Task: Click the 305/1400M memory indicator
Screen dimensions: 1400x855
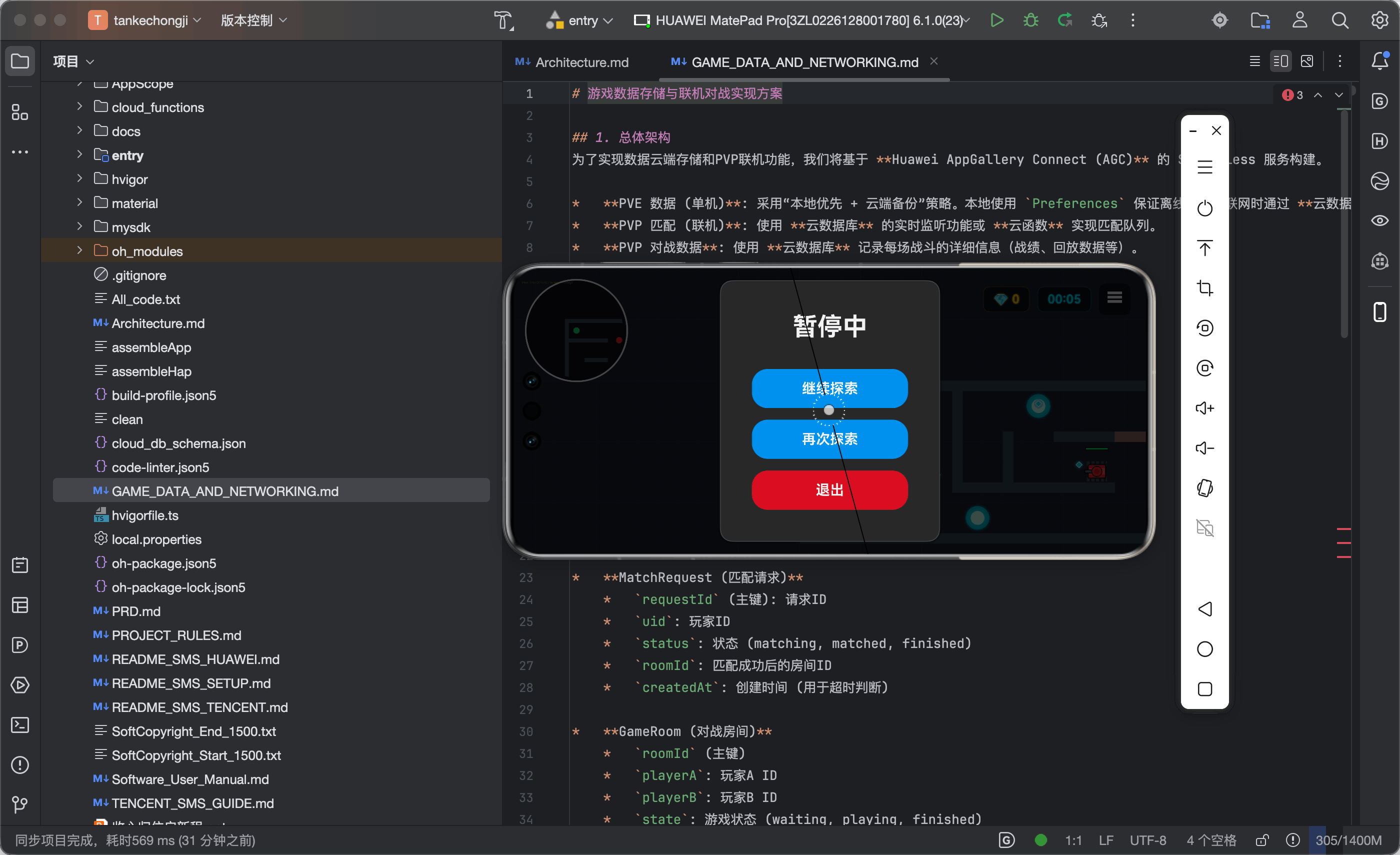Action: tap(1348, 839)
